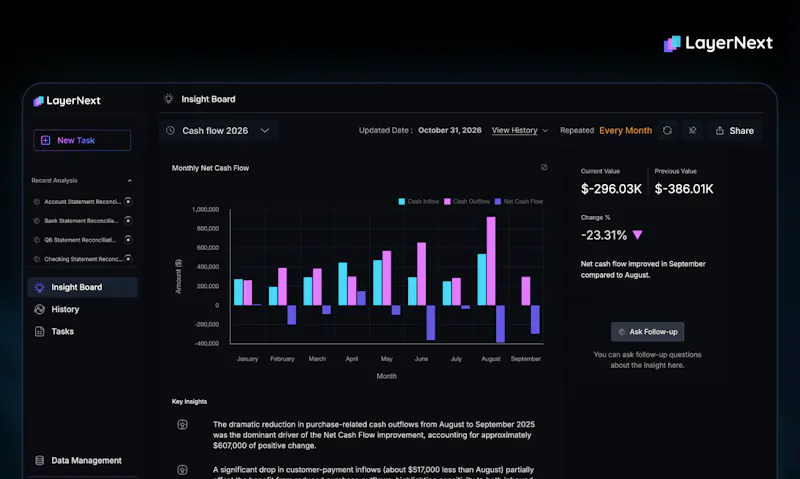Click the Insight Board header bulb icon
Viewport: 800px width, 479px height.
(168, 99)
